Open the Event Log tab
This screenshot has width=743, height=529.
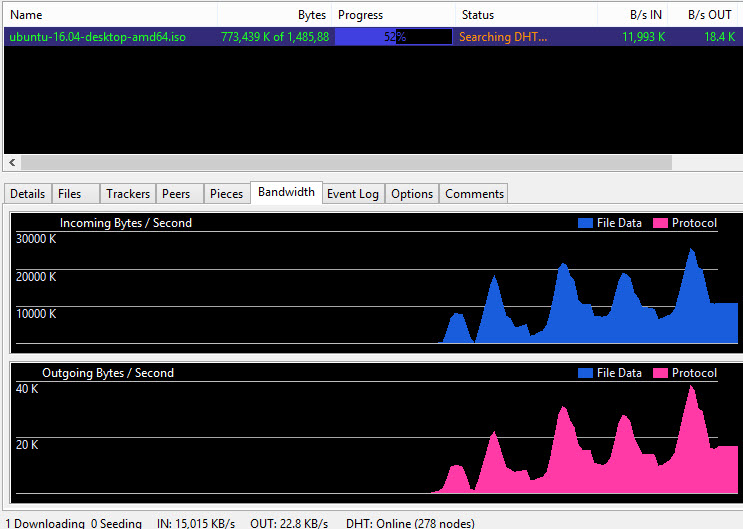click(353, 194)
